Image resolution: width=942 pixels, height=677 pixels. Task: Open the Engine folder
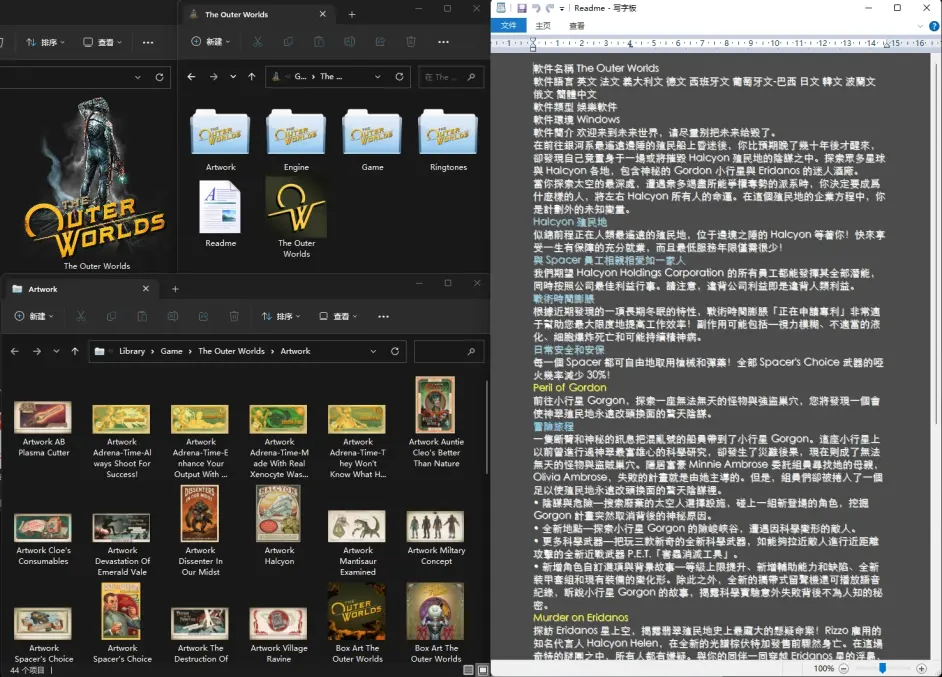(296, 132)
